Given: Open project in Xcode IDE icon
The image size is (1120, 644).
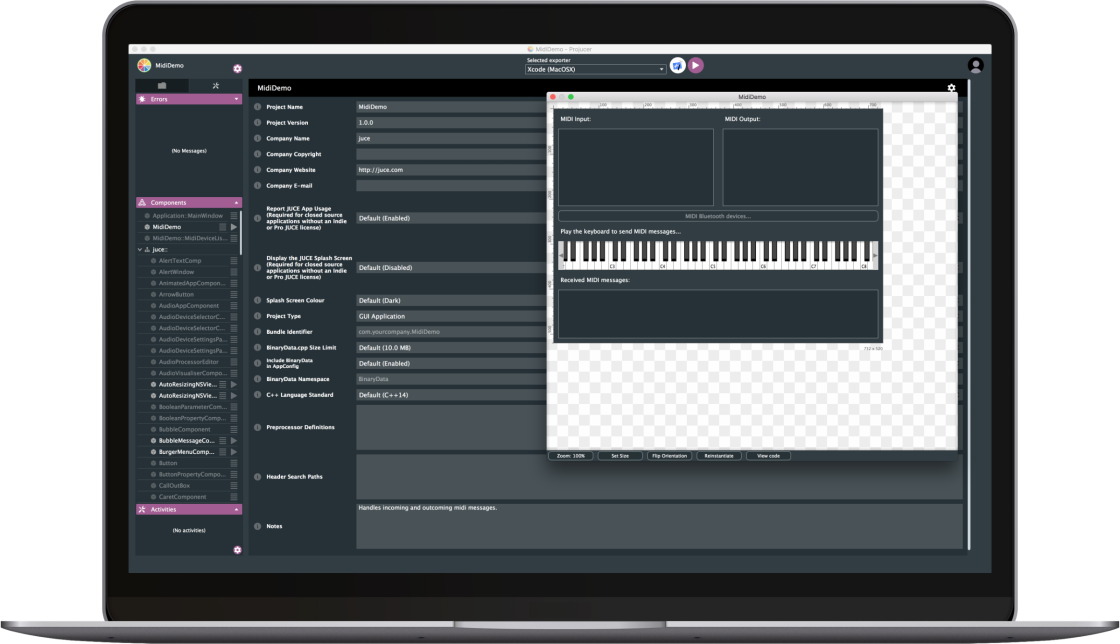Looking at the screenshot, I should [677, 65].
